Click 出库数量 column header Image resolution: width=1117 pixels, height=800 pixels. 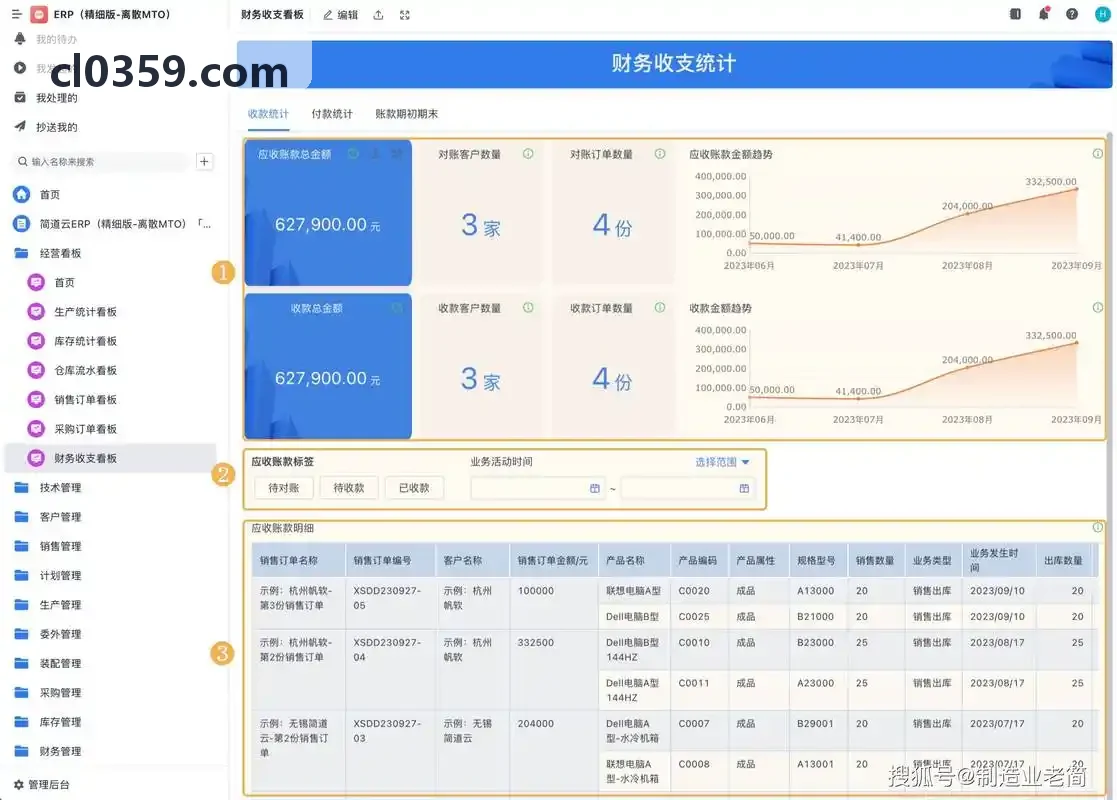[x=1063, y=561]
